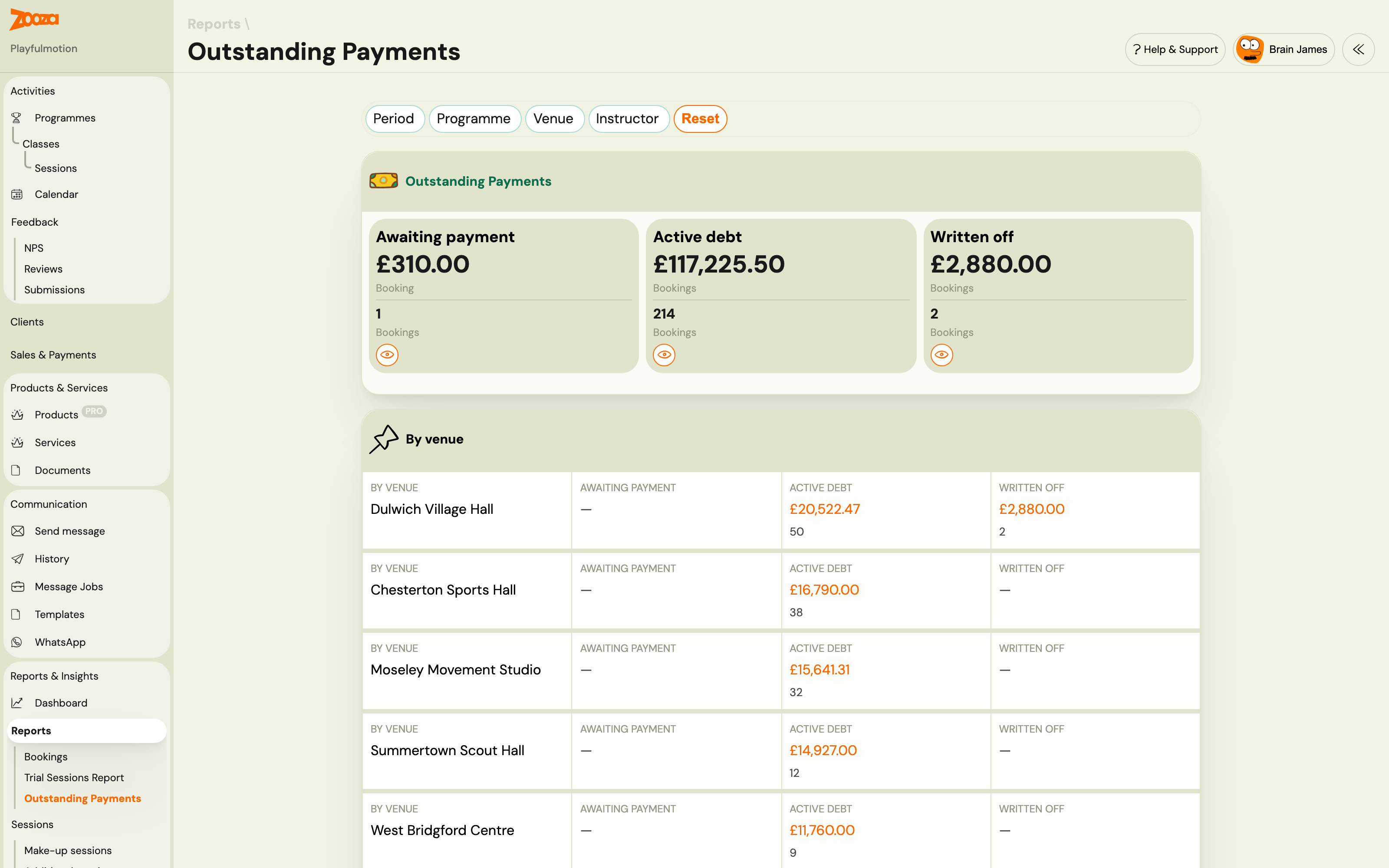Viewport: 1389px width, 868px height.
Task: Click West Bridgford Centre debt £11,760.00
Action: [x=822, y=831]
